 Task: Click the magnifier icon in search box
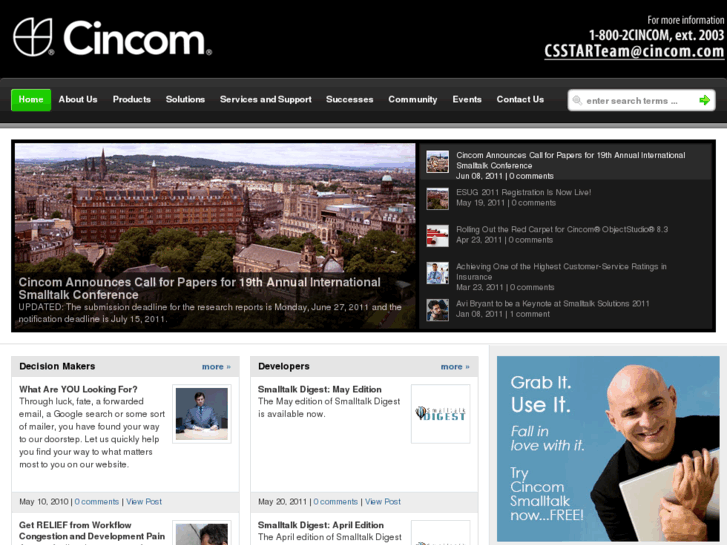pyautogui.click(x=577, y=100)
